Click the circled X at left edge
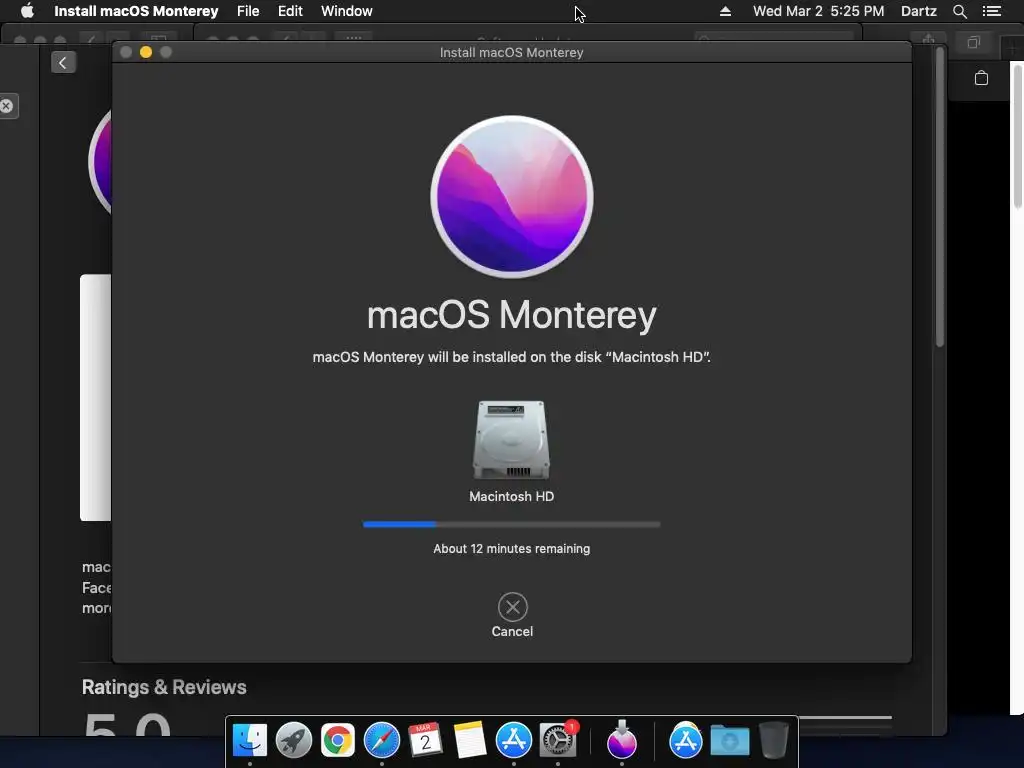This screenshot has width=1024, height=768. point(7,106)
